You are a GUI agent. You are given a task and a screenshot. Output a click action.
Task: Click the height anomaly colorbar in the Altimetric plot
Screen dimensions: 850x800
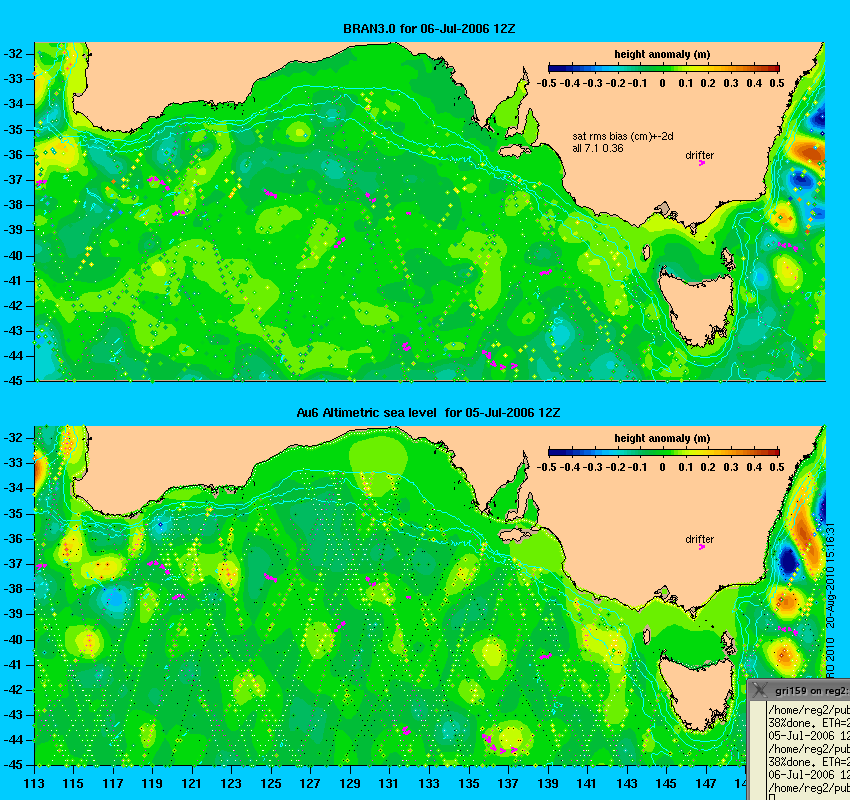(x=664, y=452)
